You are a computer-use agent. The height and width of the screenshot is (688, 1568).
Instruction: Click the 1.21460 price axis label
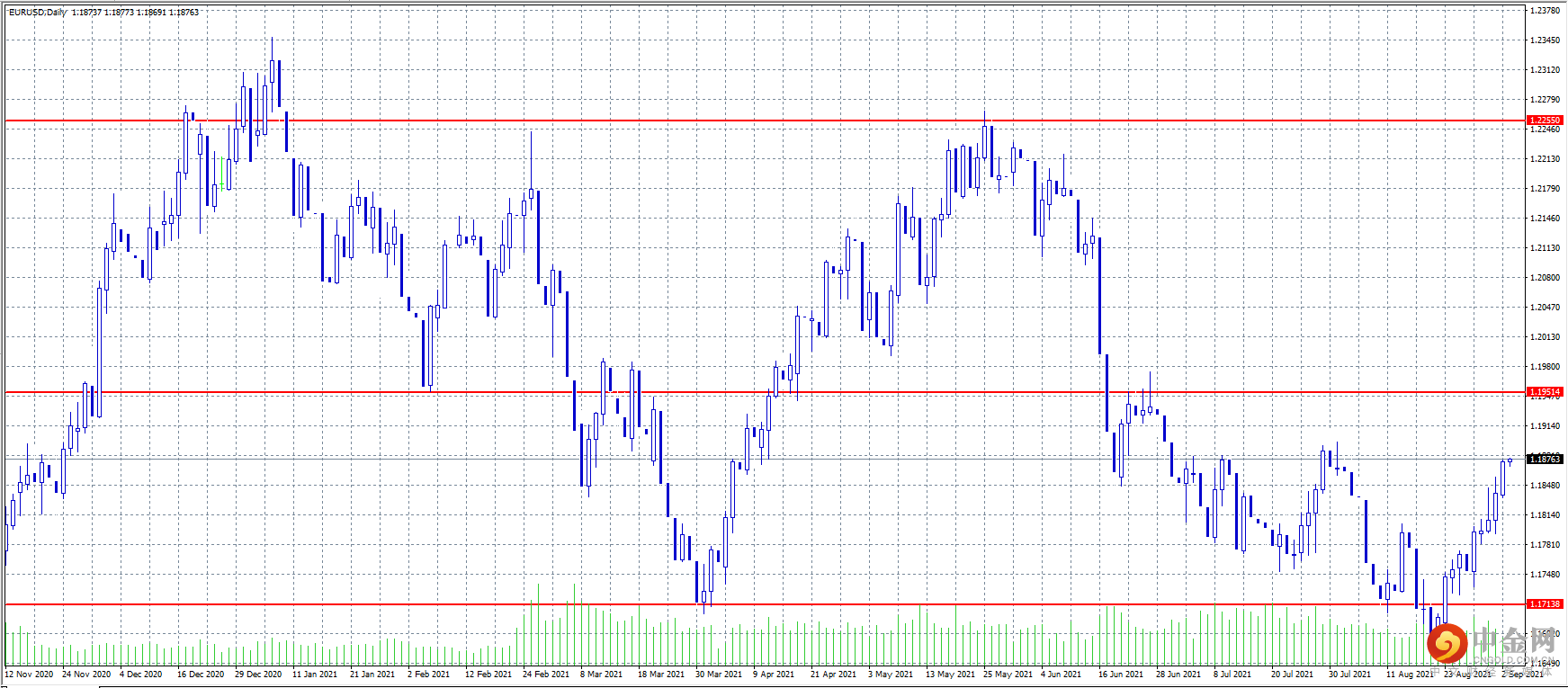1546,219
